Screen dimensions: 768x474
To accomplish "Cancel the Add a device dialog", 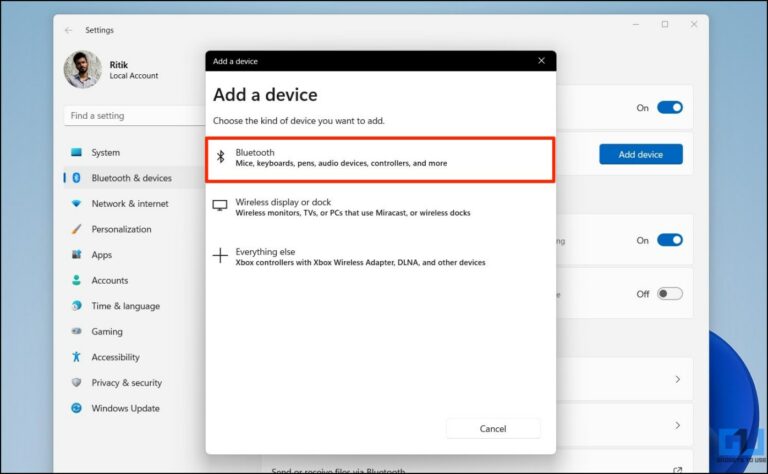I will pos(493,428).
